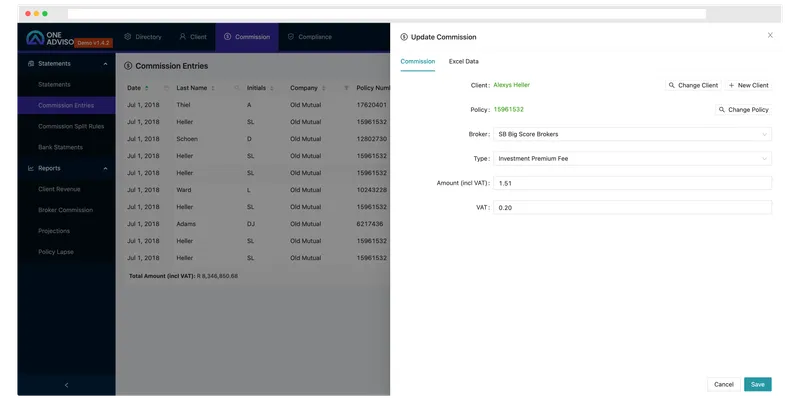800x400 pixels.
Task: Click the Reports chart icon in the sidebar
Action: 31,168
